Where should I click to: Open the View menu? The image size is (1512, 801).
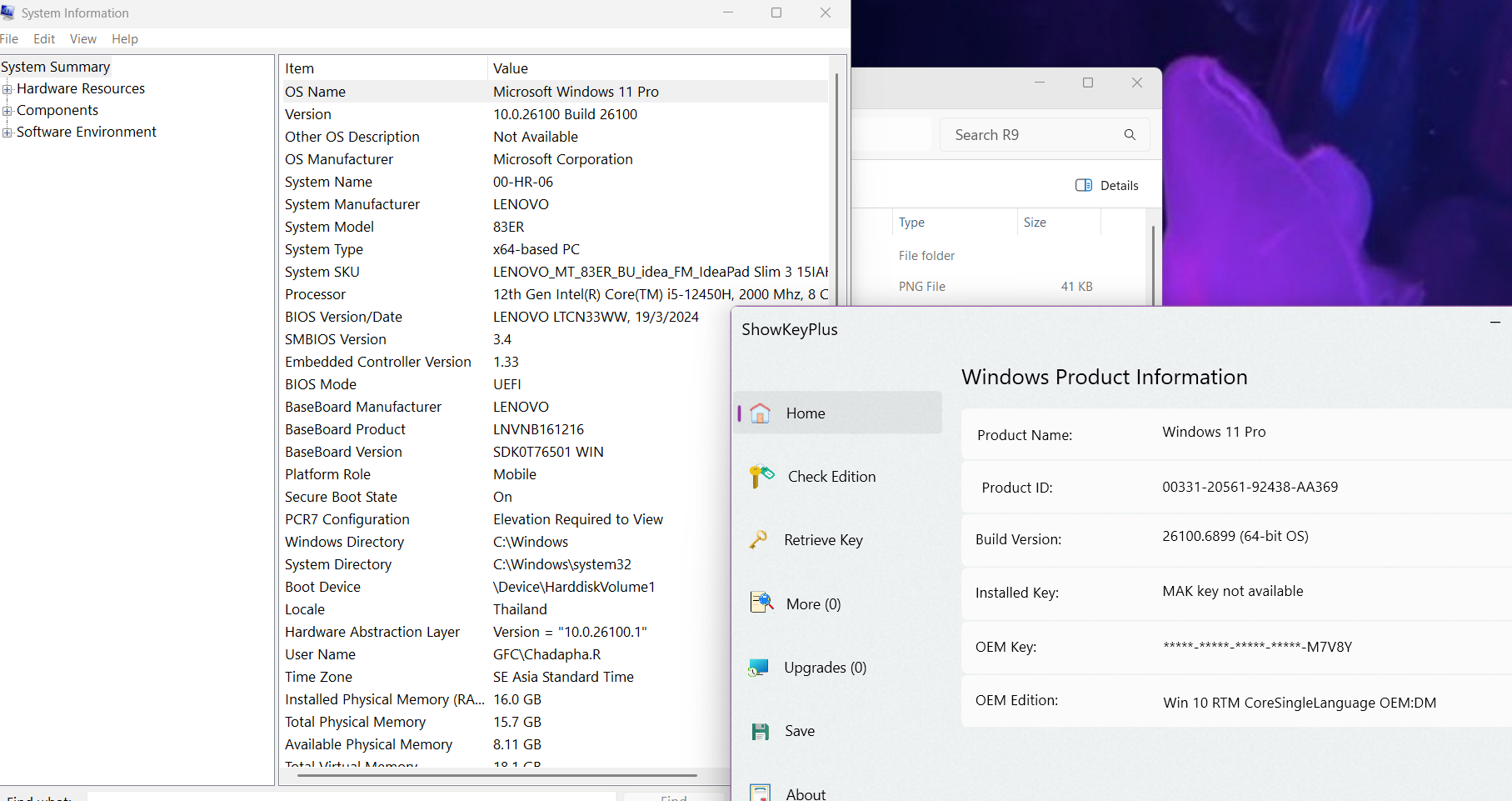[82, 39]
